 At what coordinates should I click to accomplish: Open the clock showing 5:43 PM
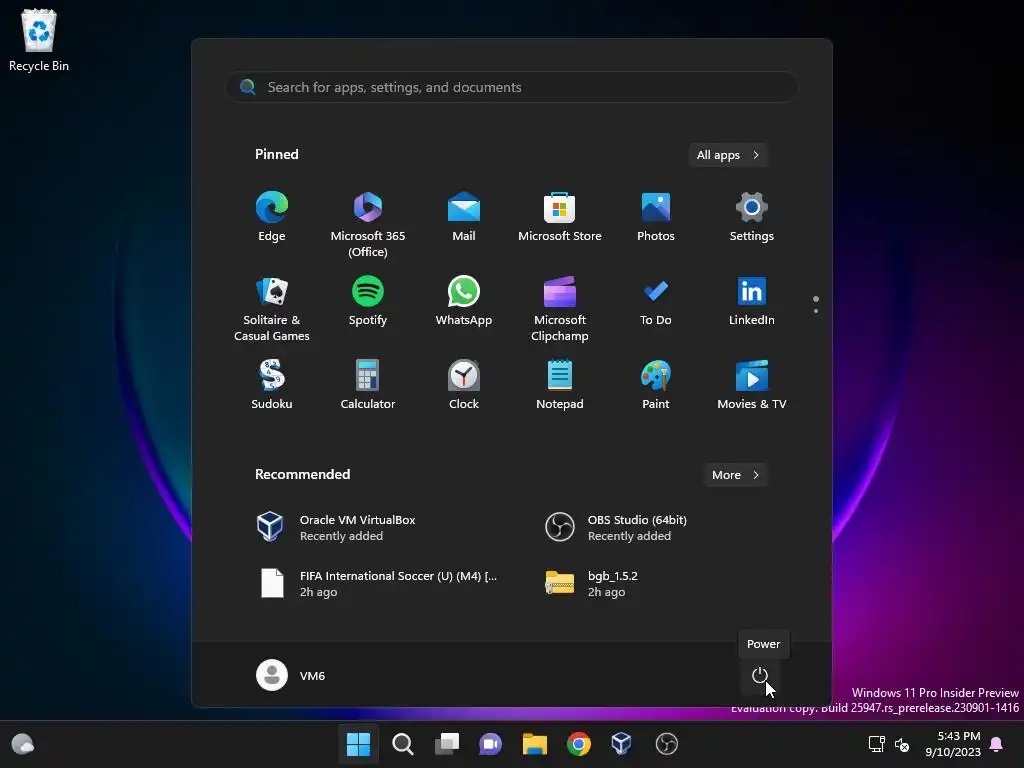(x=953, y=744)
